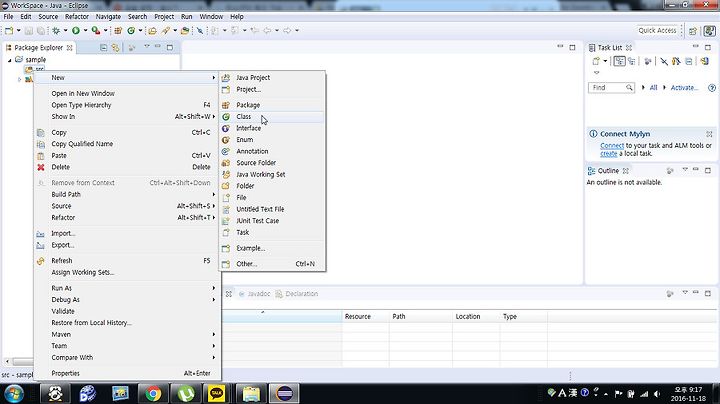Expand the Run As submenu

pos(127,288)
